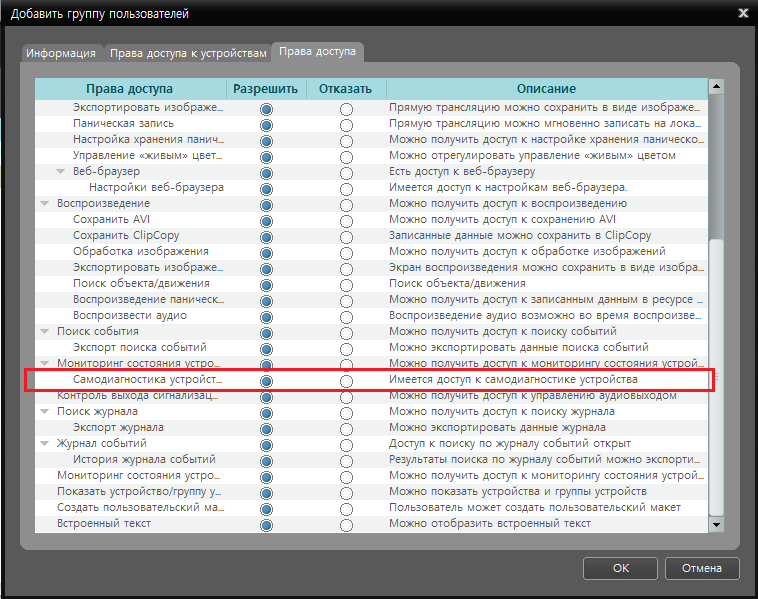Image resolution: width=758 pixels, height=599 pixels.
Task: Deny Создать пользовательский макет permission
Action: coord(346,509)
